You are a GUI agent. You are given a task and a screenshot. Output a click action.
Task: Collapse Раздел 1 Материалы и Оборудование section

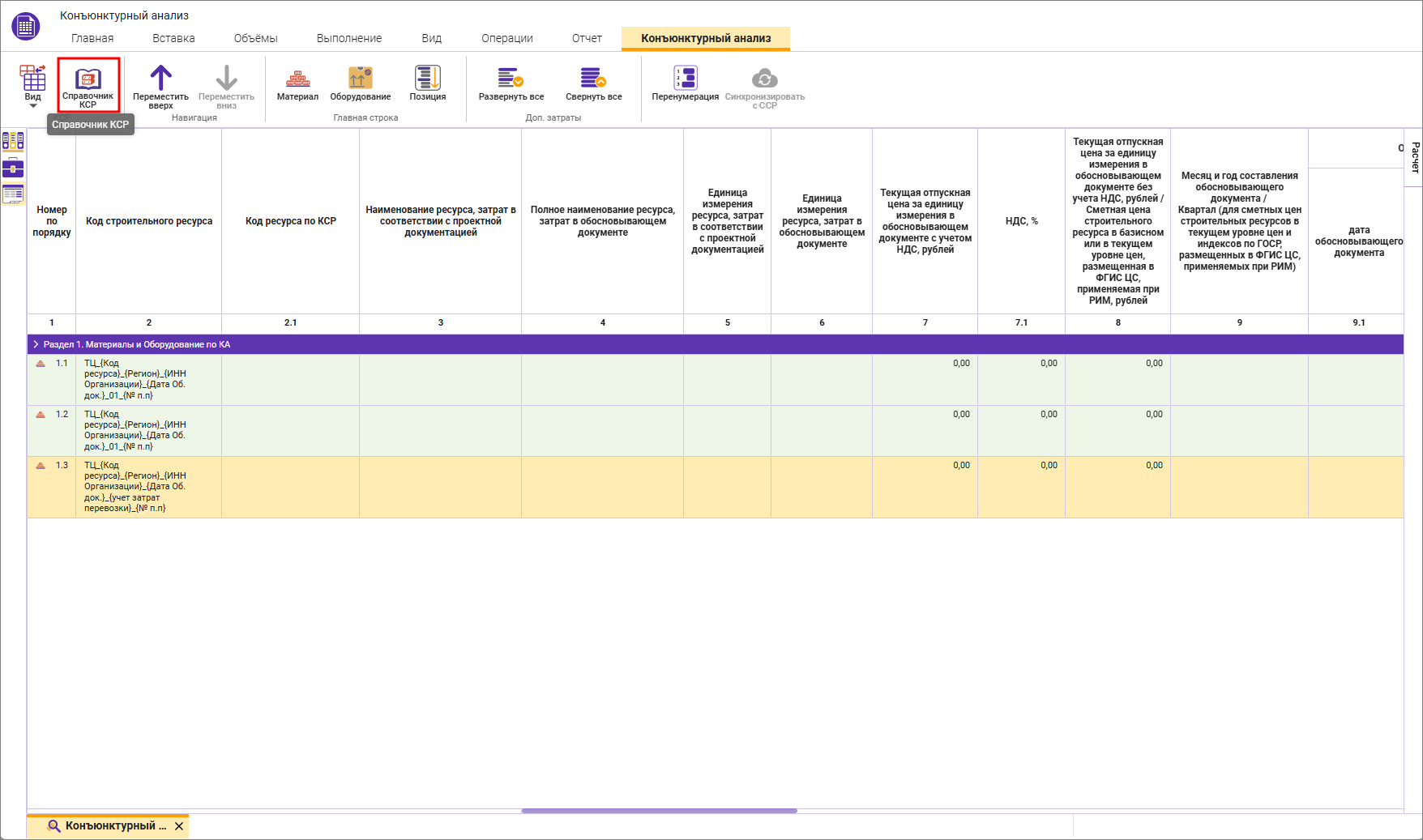[36, 344]
